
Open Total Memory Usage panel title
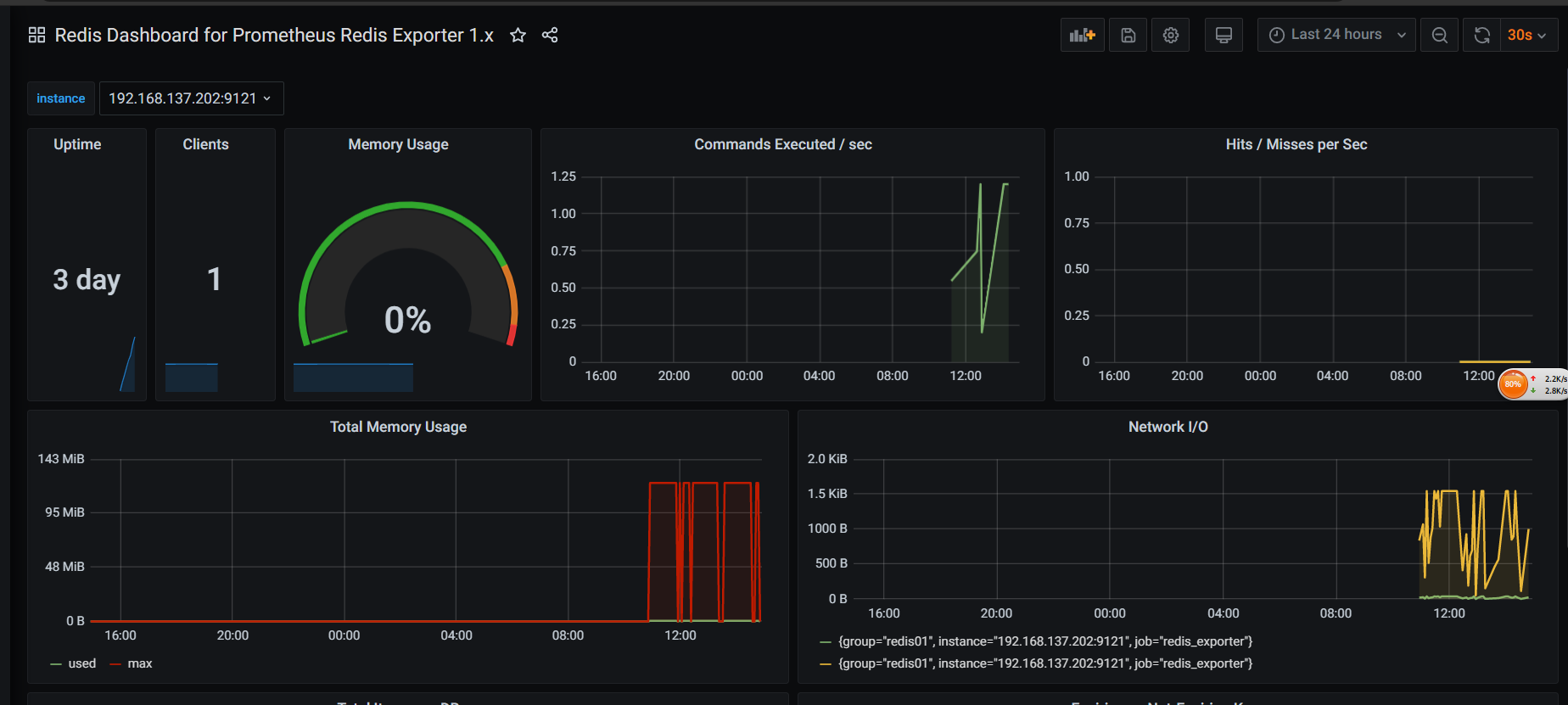click(x=398, y=427)
